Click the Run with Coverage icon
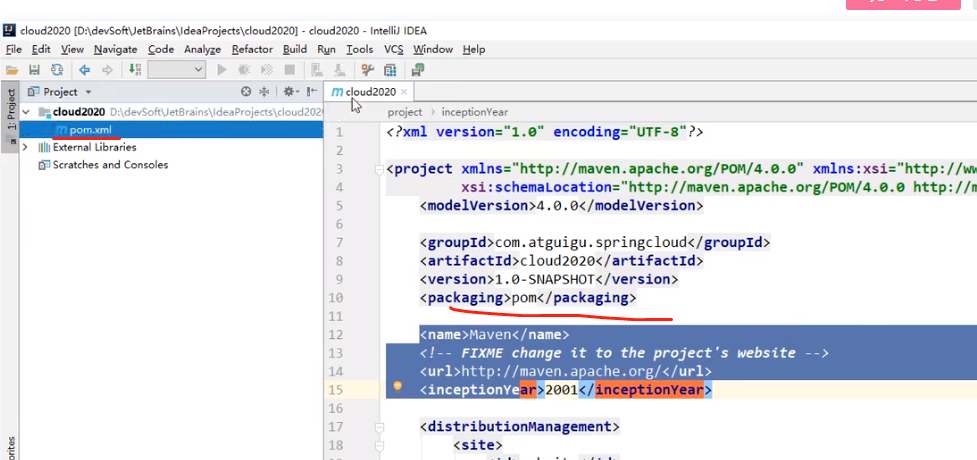Image resolution: width=977 pixels, height=460 pixels. click(x=267, y=70)
